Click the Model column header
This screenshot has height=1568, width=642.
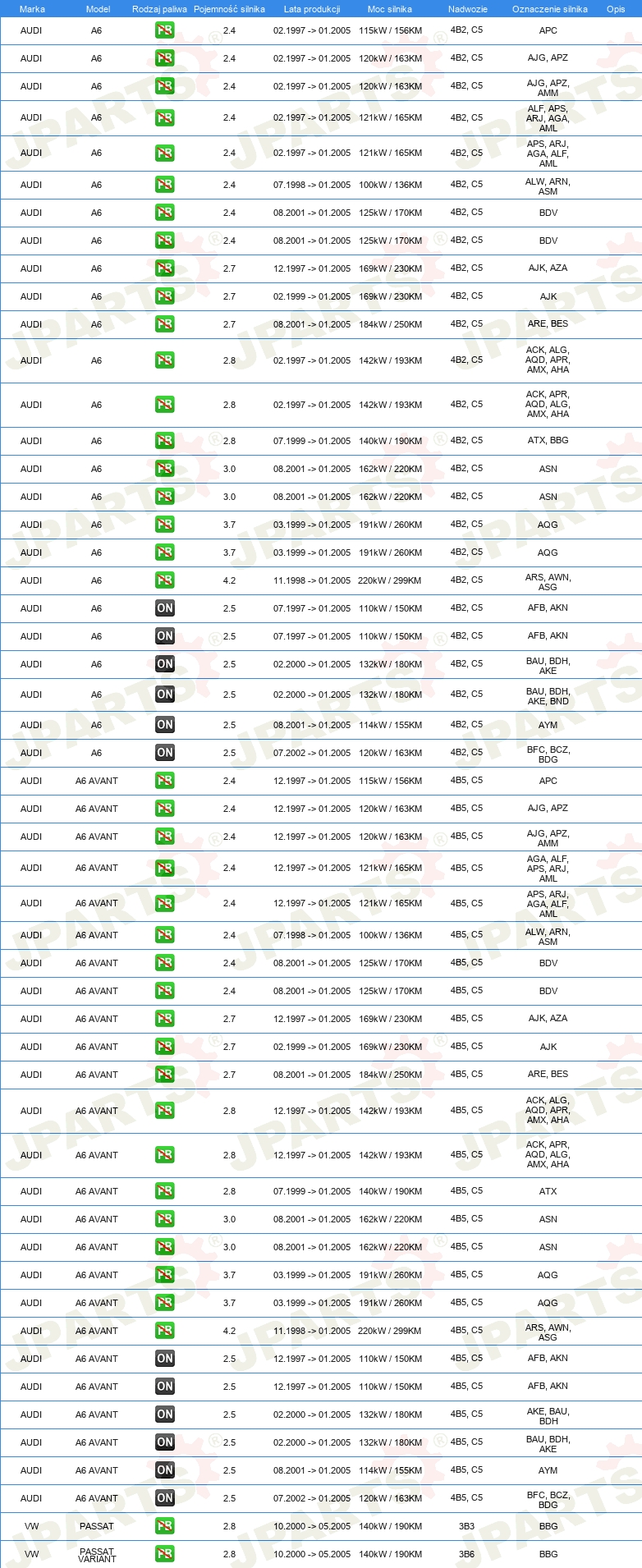(98, 9)
